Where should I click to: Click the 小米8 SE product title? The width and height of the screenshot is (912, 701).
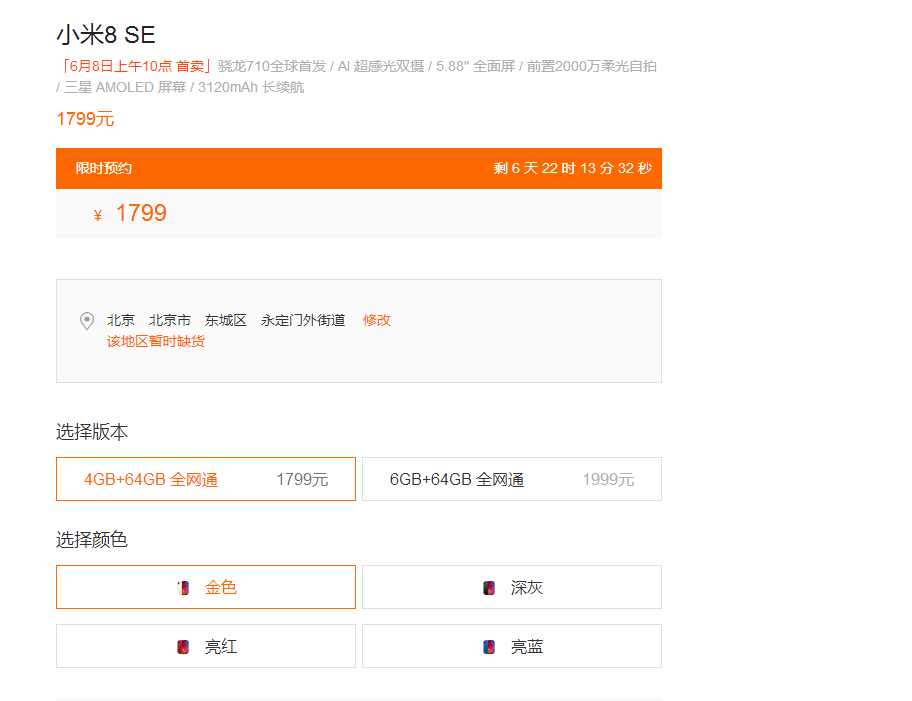(x=106, y=34)
